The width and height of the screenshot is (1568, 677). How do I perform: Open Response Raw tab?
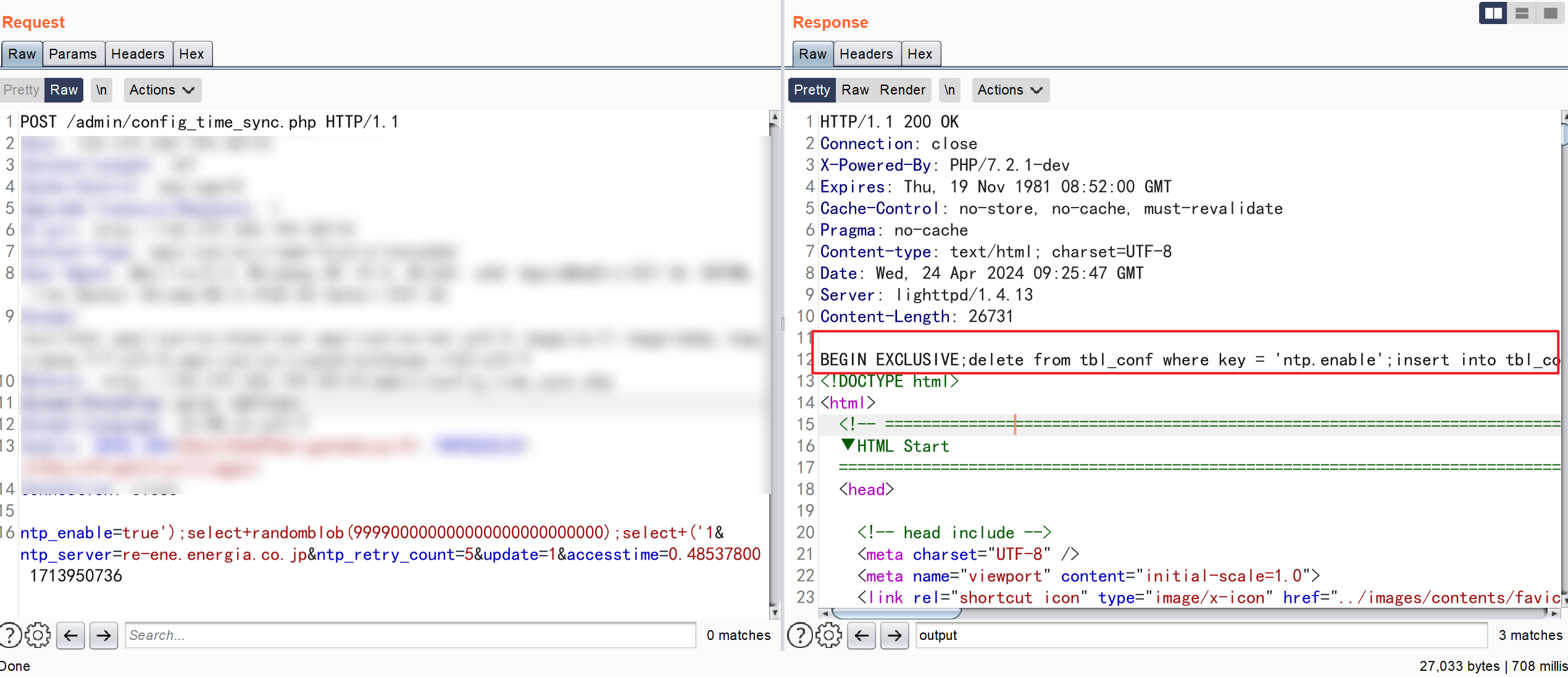point(812,54)
